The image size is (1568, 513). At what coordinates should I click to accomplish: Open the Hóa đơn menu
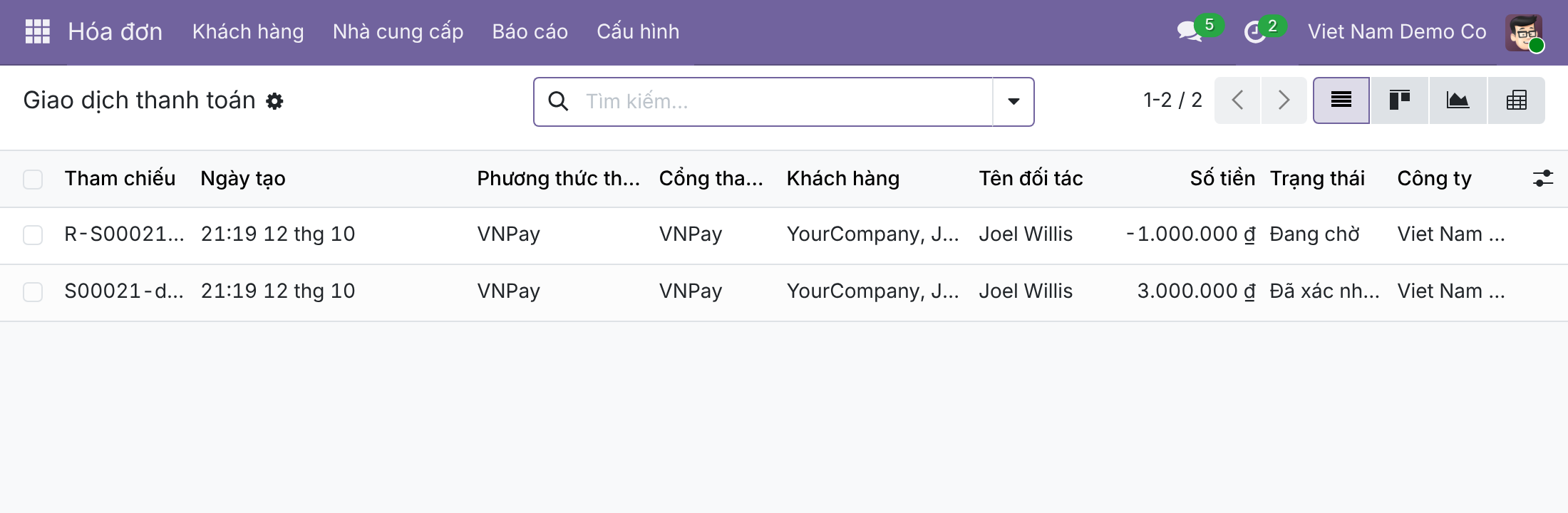point(115,32)
